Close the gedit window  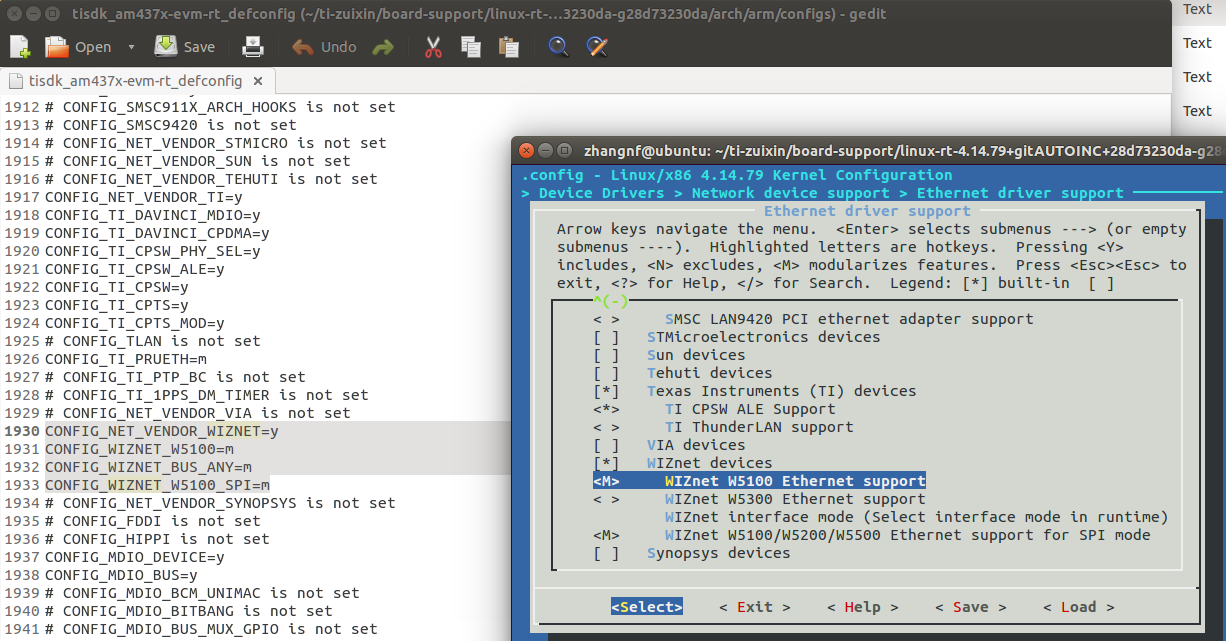tap(13, 13)
